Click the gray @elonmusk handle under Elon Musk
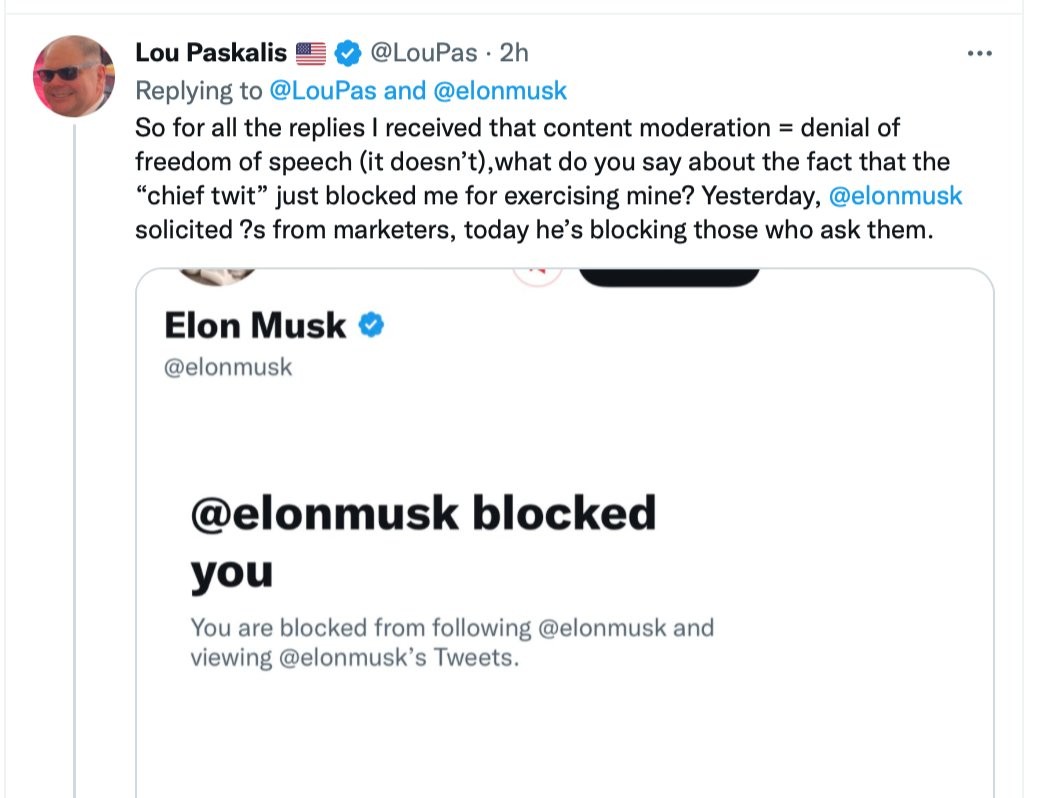The image size is (1048, 798). point(228,367)
